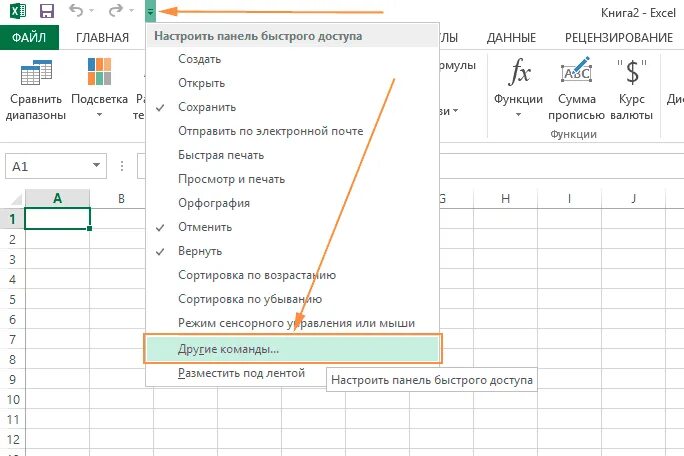The width and height of the screenshot is (684, 456).
Task: Enable Быстрая печать in the menu
Action: click(292, 155)
